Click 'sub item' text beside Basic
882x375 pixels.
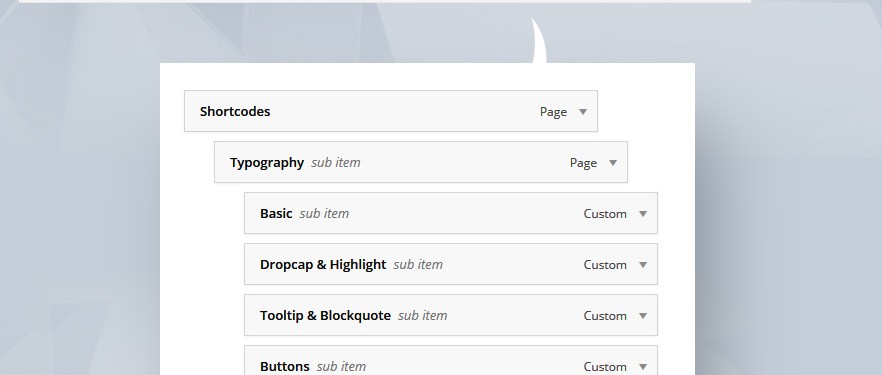(x=324, y=213)
